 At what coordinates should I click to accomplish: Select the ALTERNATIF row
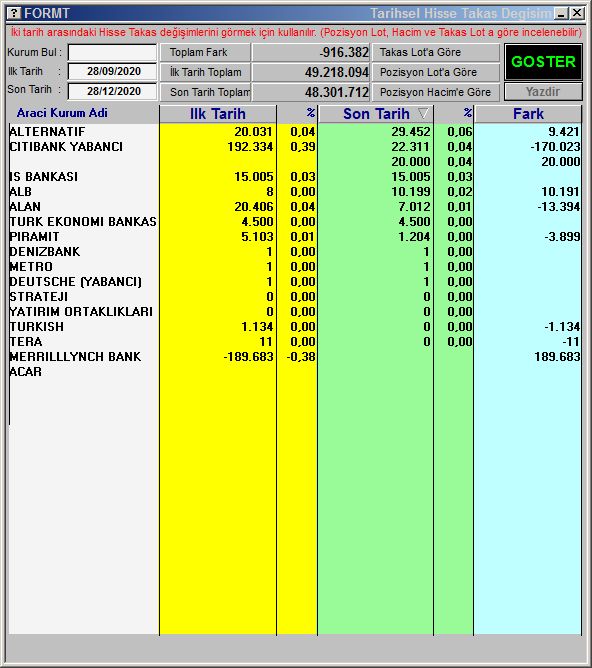(295, 132)
